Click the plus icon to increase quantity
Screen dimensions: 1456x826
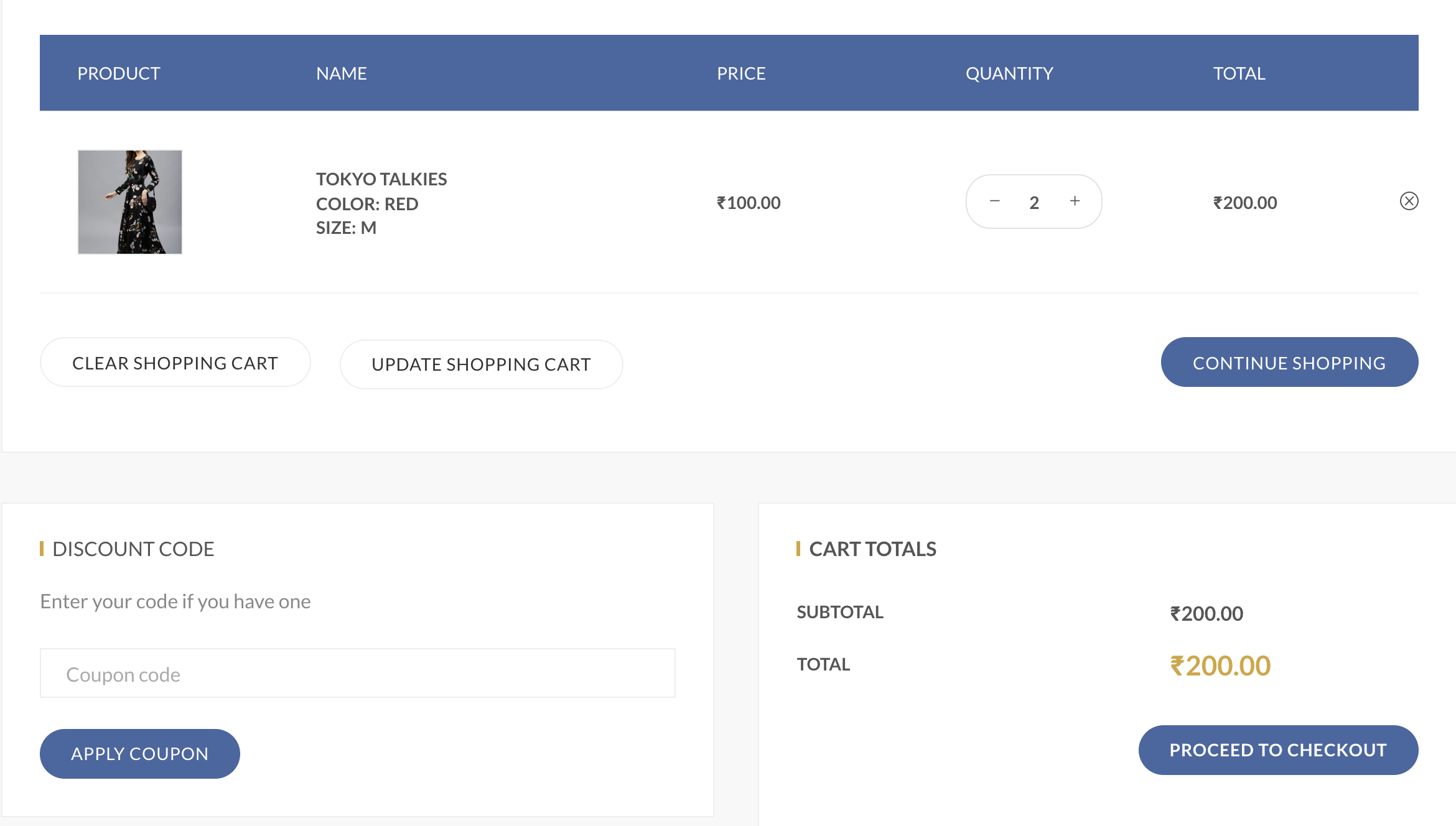1075,202
